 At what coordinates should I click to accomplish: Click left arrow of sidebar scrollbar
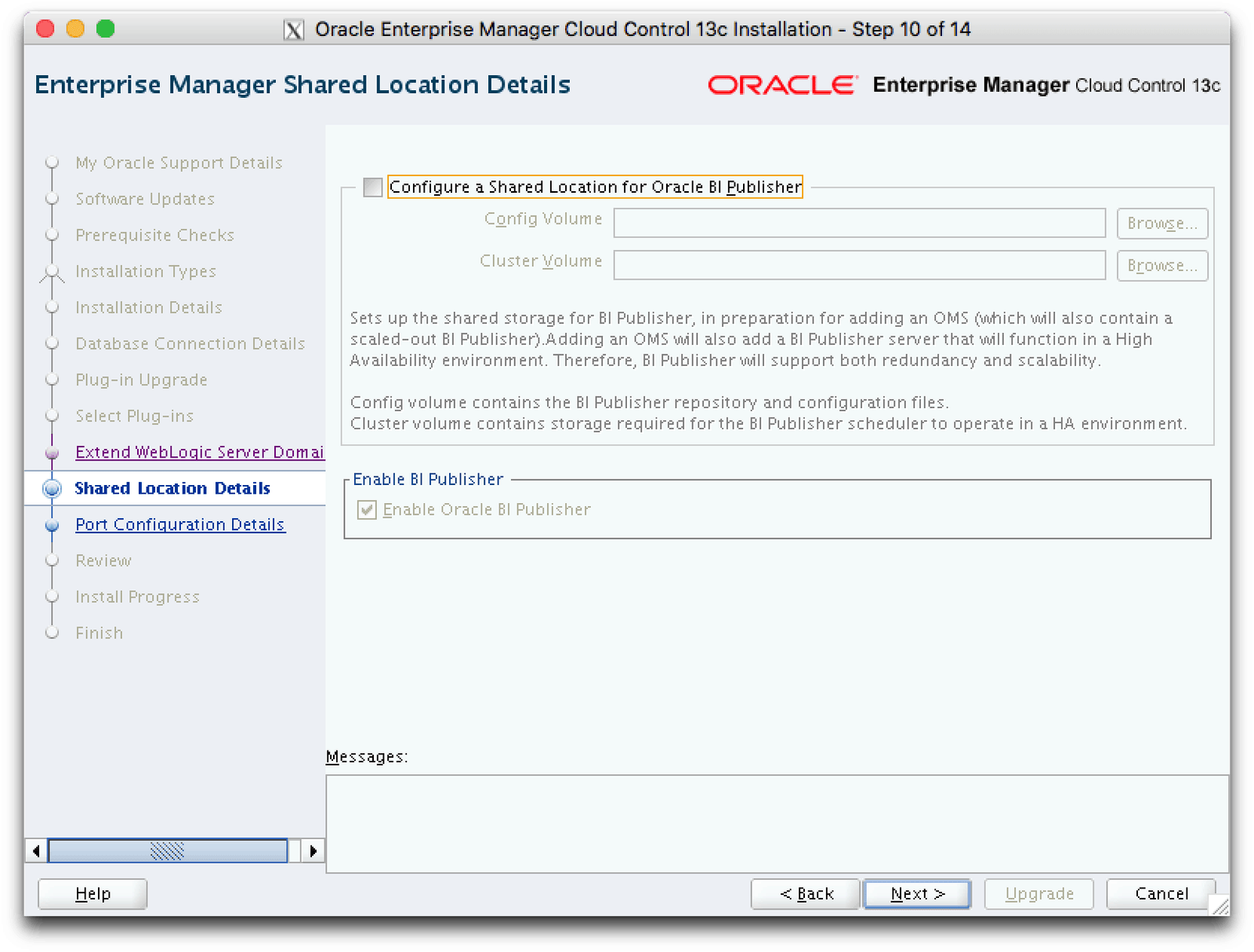(36, 850)
